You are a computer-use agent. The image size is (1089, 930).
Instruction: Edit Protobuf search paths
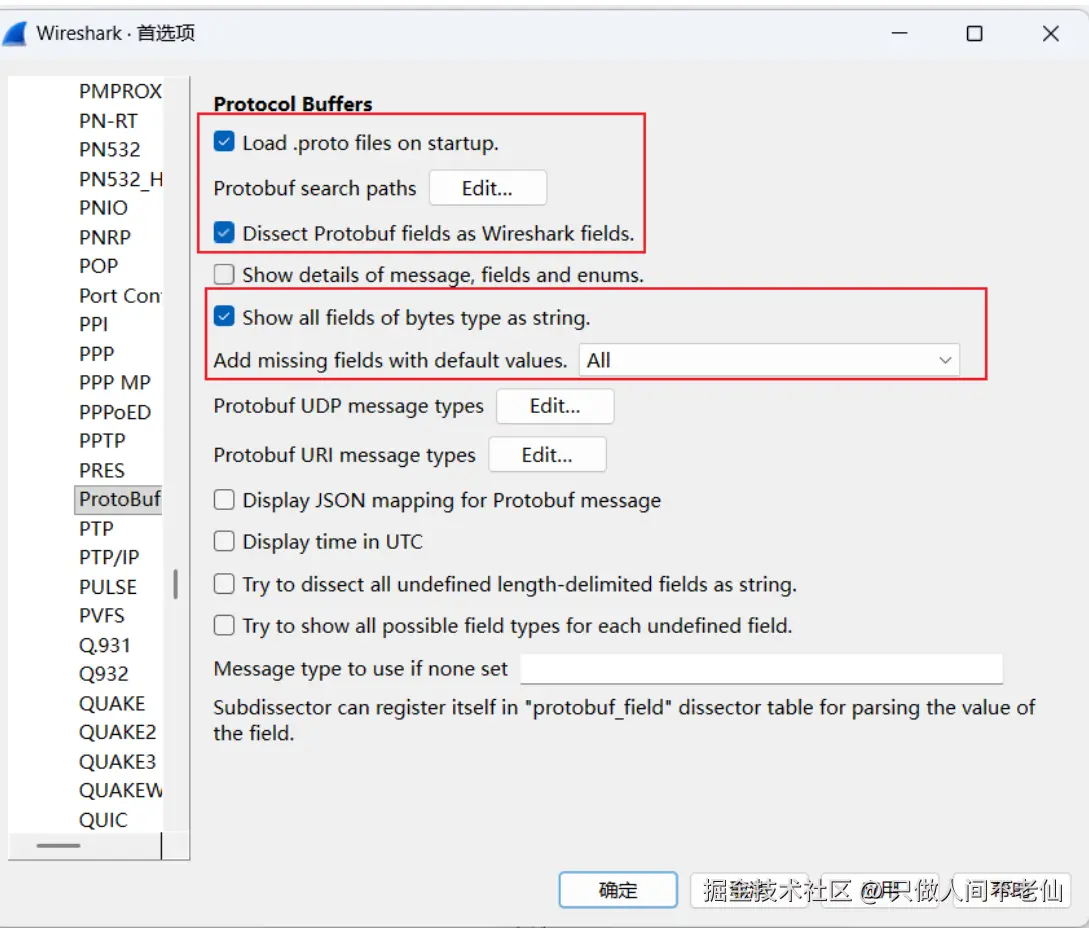[x=488, y=188]
